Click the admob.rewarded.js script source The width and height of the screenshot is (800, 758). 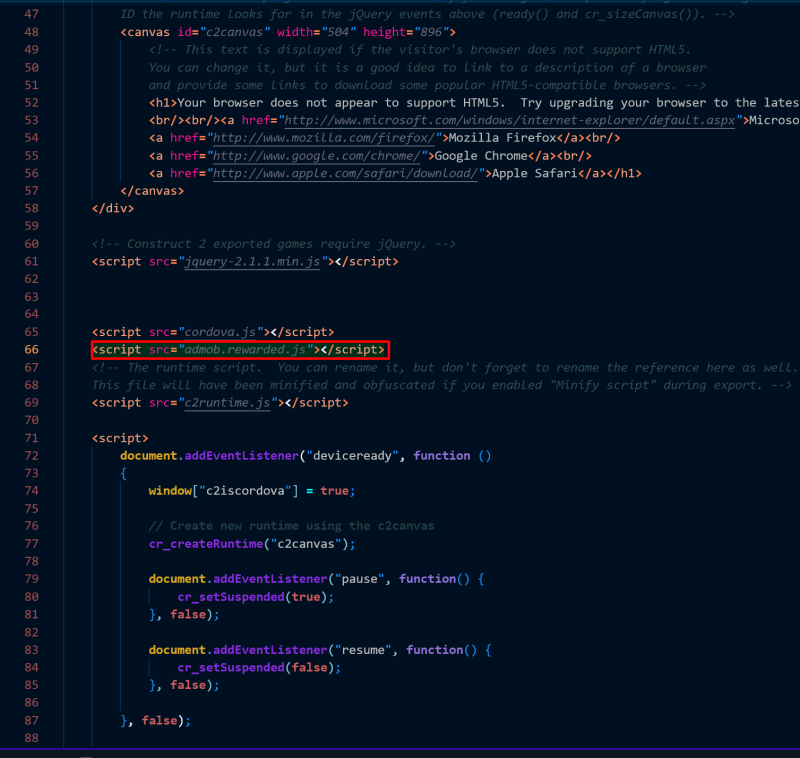coord(245,349)
